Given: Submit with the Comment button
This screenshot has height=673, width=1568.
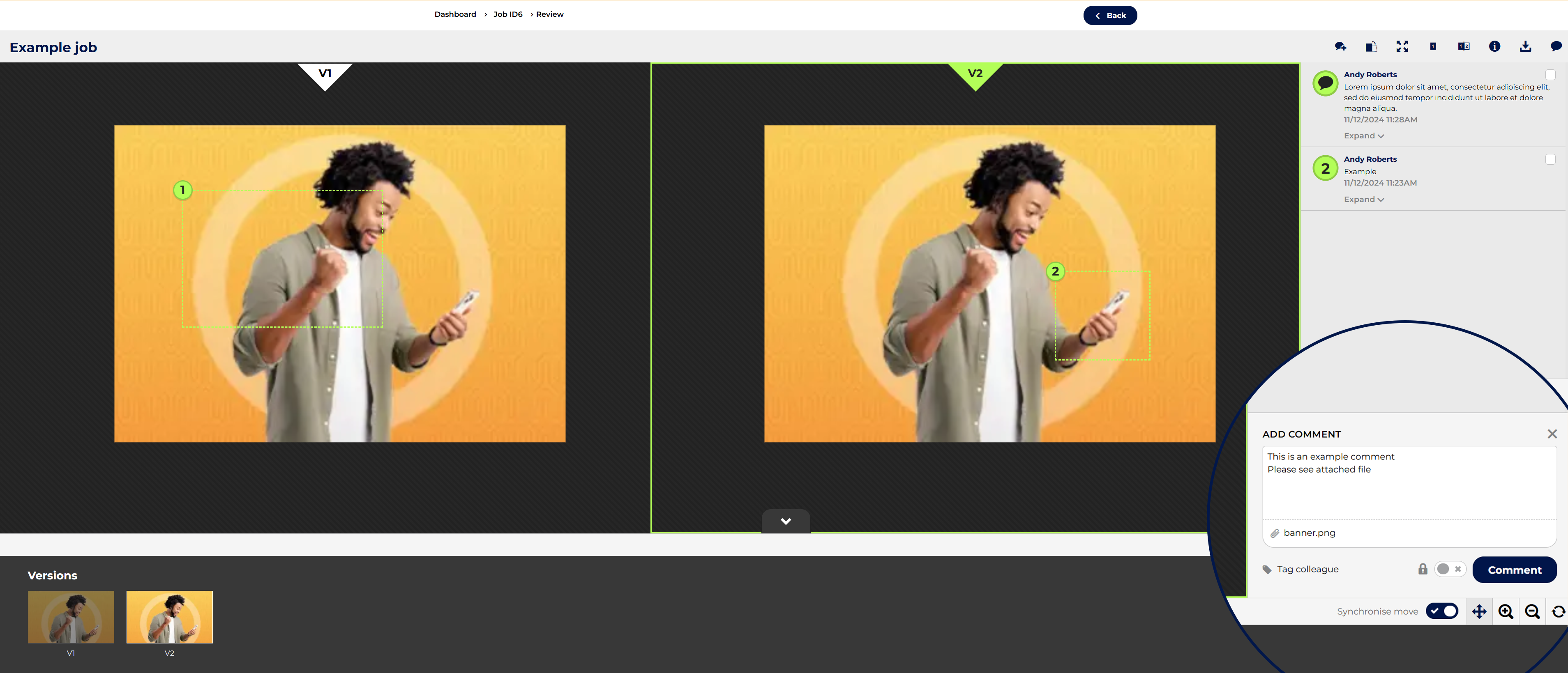Looking at the screenshot, I should pyautogui.click(x=1515, y=570).
